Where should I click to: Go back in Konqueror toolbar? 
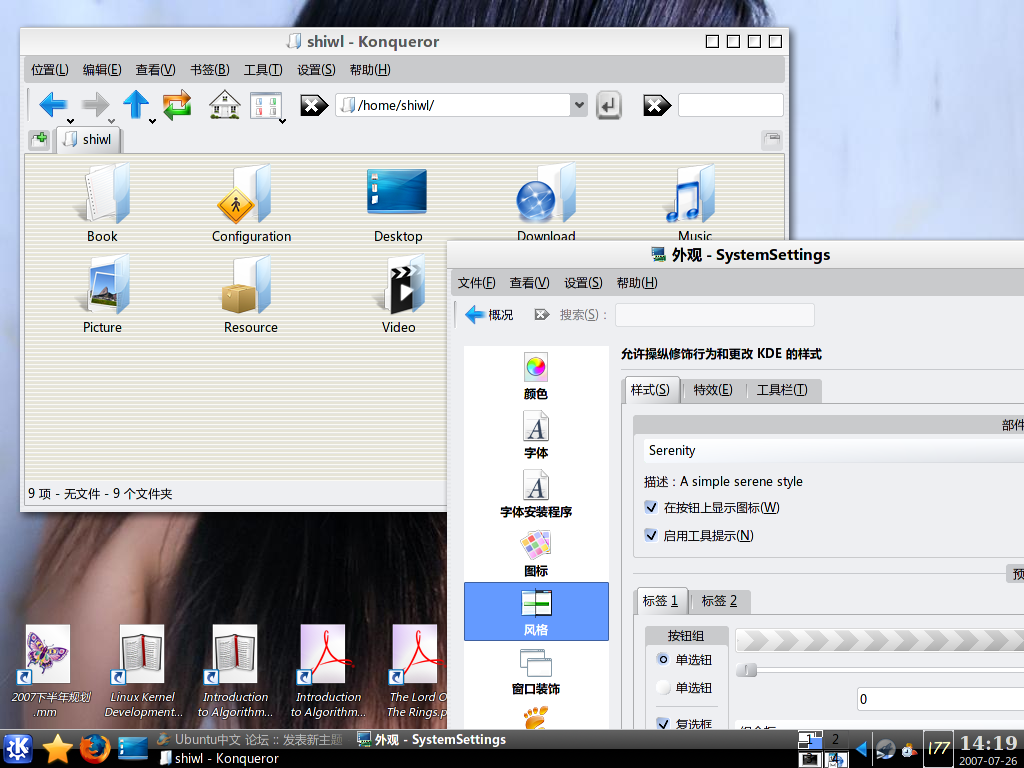(x=53, y=104)
